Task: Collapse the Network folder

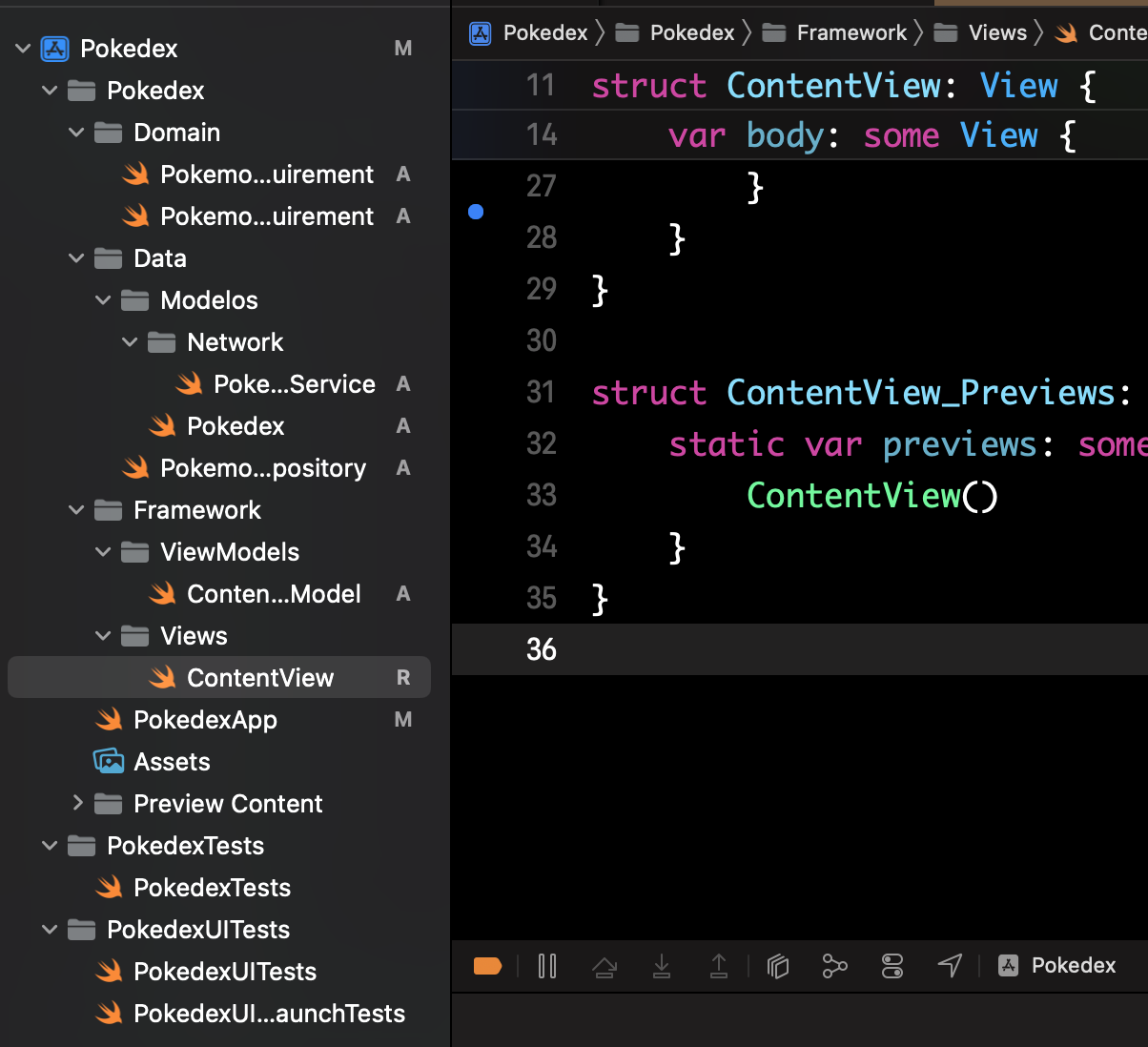Action: 131,342
